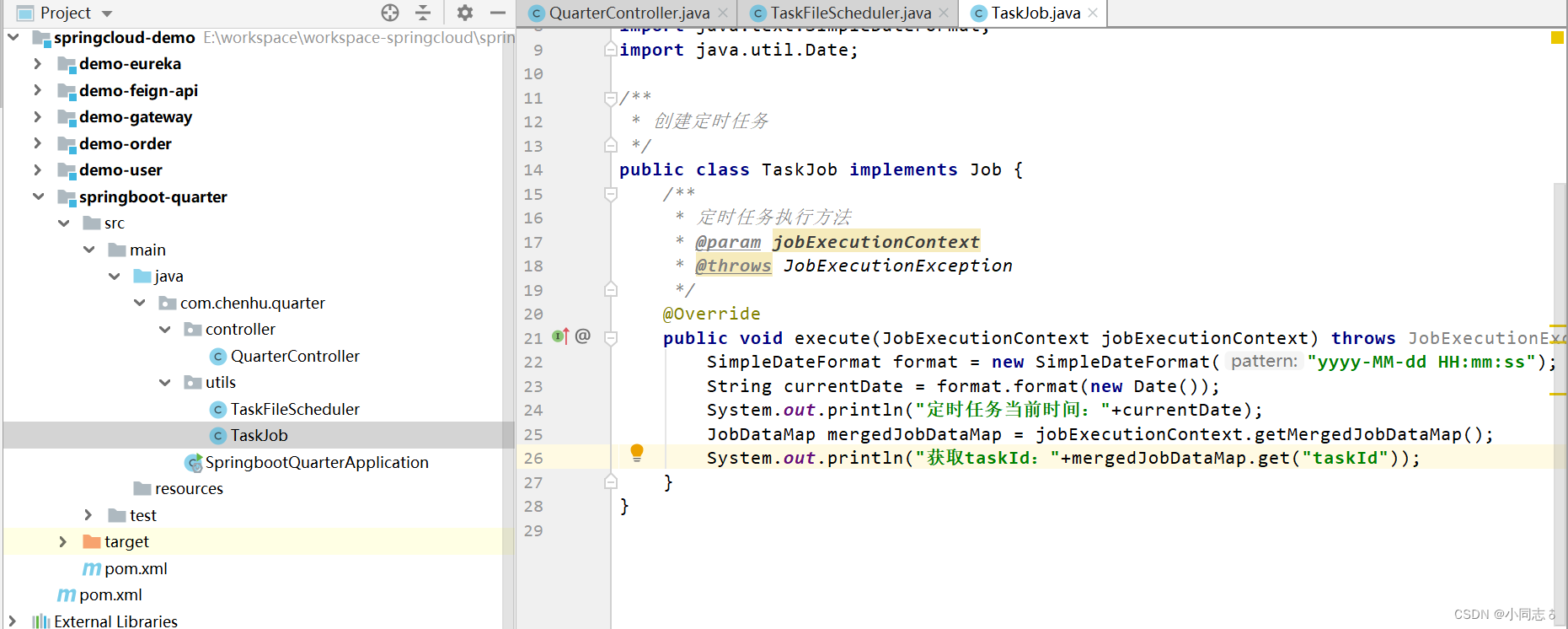Click the TaskJob class icon in tree

pos(217,435)
